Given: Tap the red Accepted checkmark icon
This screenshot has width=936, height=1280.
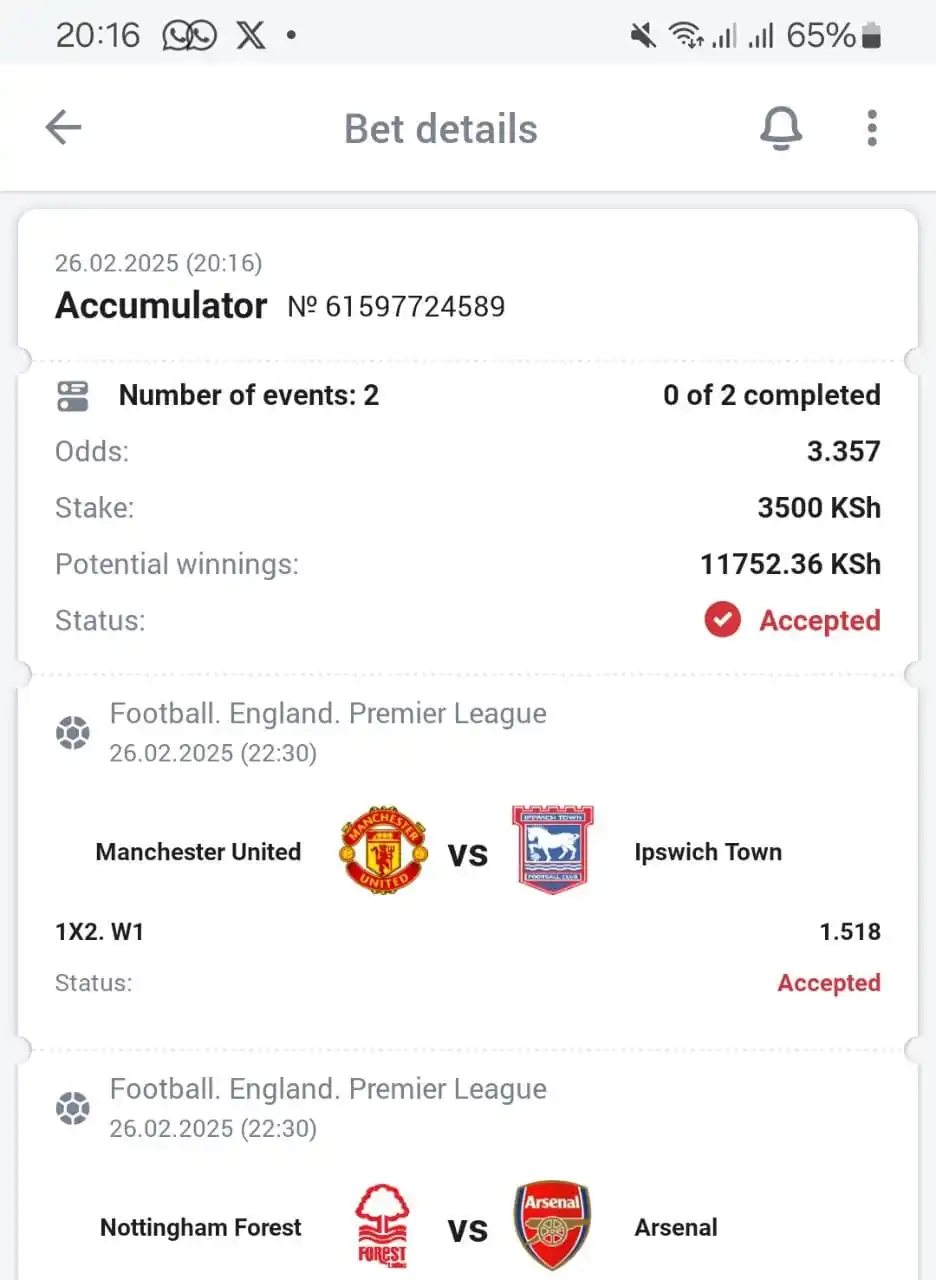Looking at the screenshot, I should click(722, 620).
